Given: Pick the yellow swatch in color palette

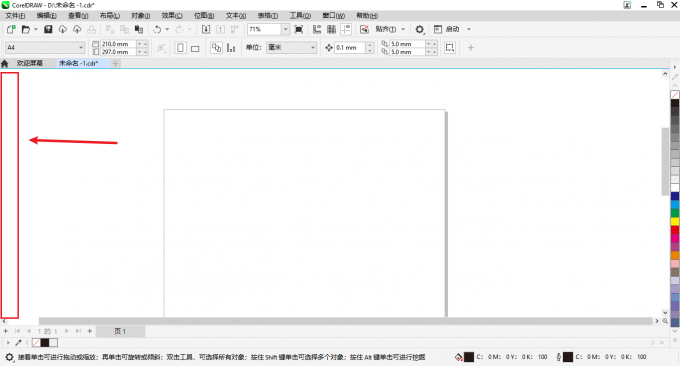Looking at the screenshot, I should click(x=675, y=222).
